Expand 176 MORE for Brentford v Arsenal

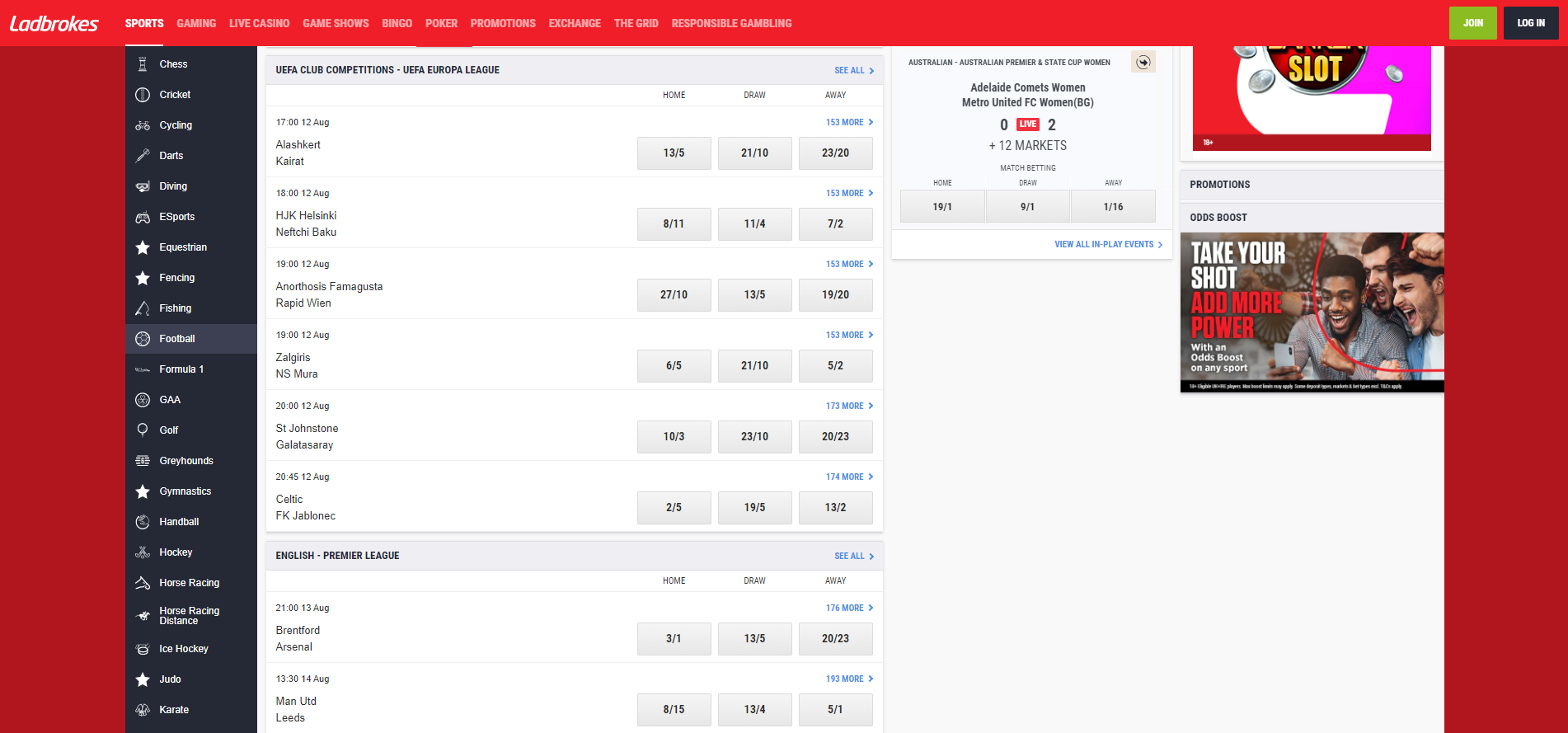click(849, 608)
